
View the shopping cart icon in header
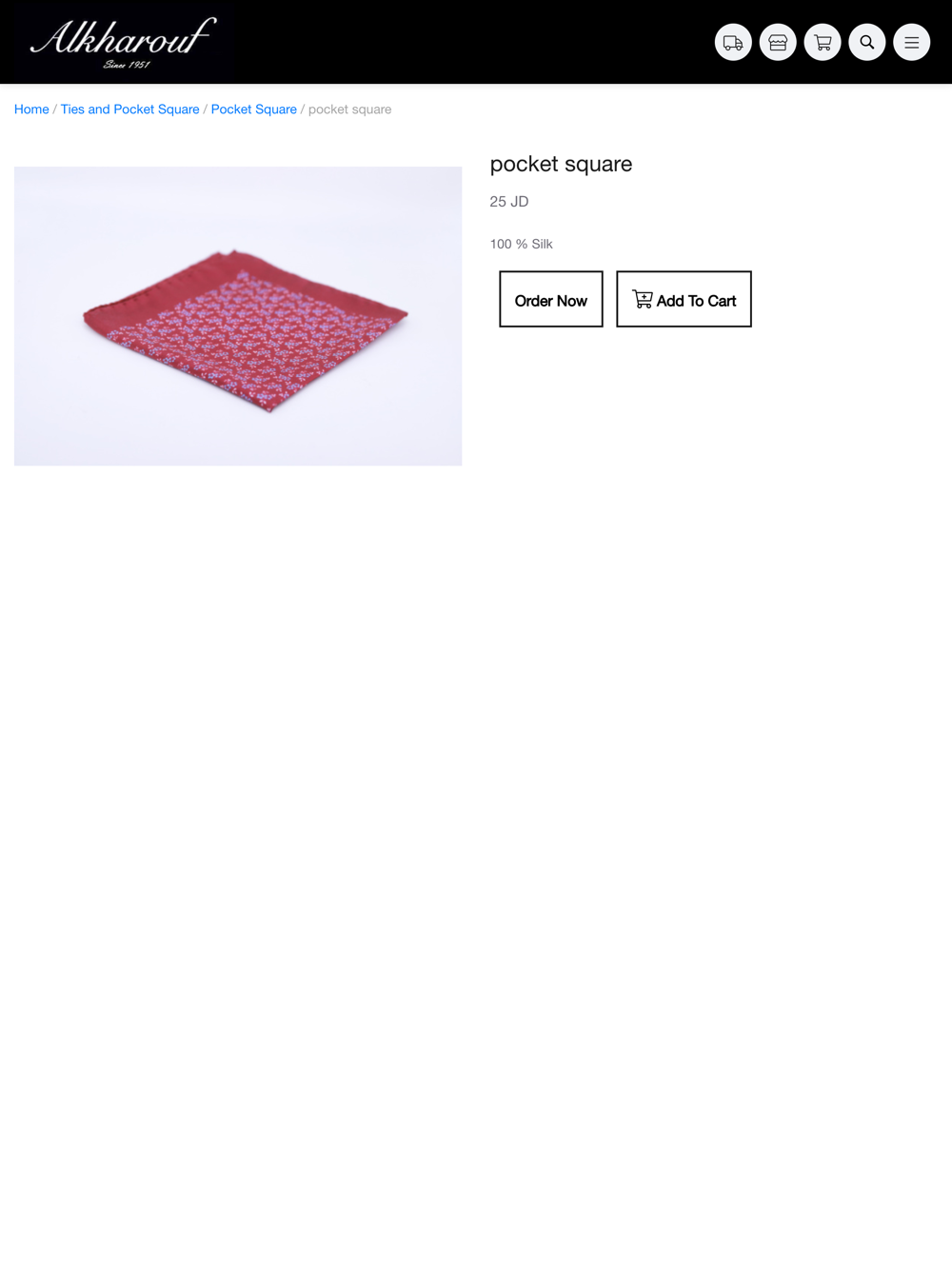coord(823,42)
